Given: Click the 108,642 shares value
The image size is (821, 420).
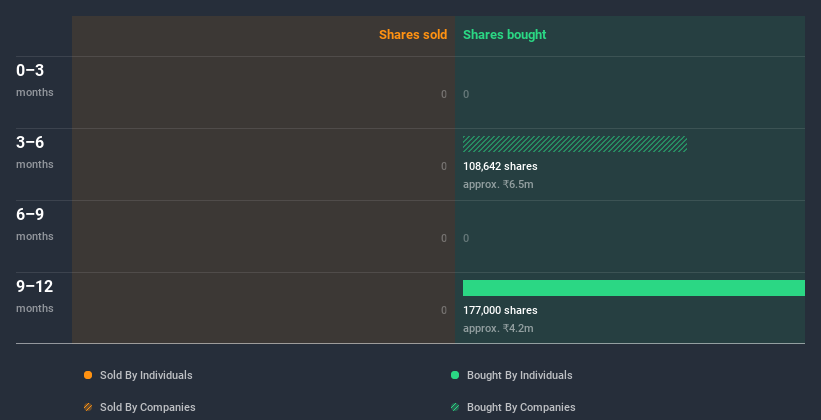Looking at the screenshot, I should (x=500, y=167).
